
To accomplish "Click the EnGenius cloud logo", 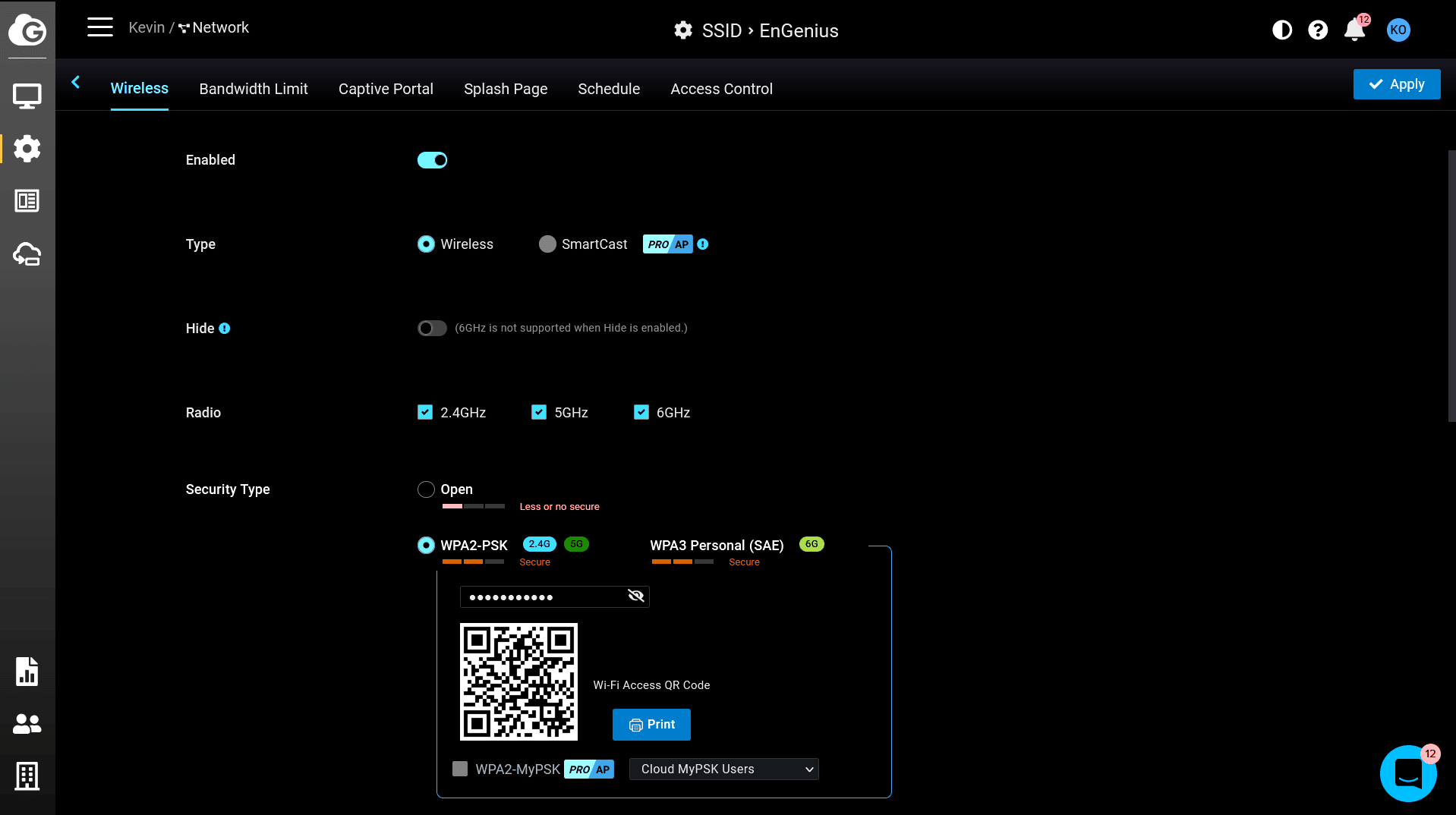I will coord(27,30).
